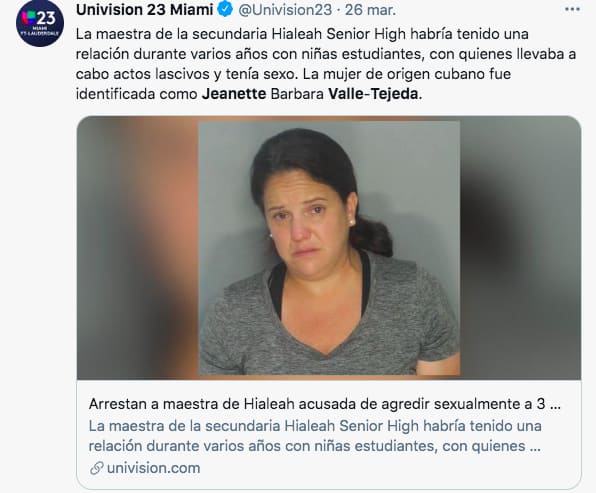Click the tweet body text paragraph
The image size is (596, 493).
click(x=326, y=64)
